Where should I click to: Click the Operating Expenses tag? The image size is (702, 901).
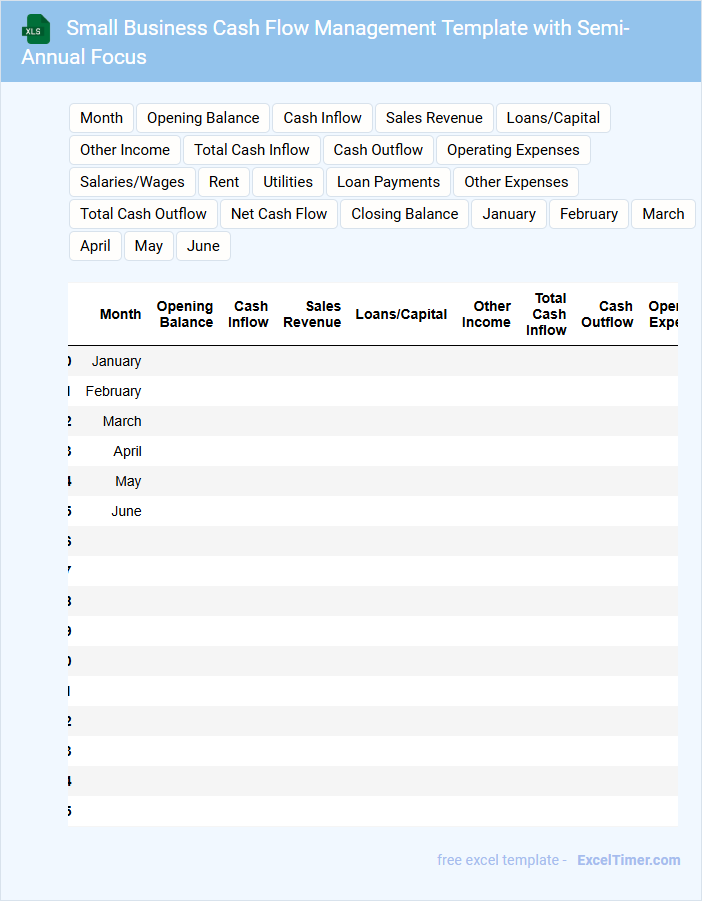click(513, 150)
